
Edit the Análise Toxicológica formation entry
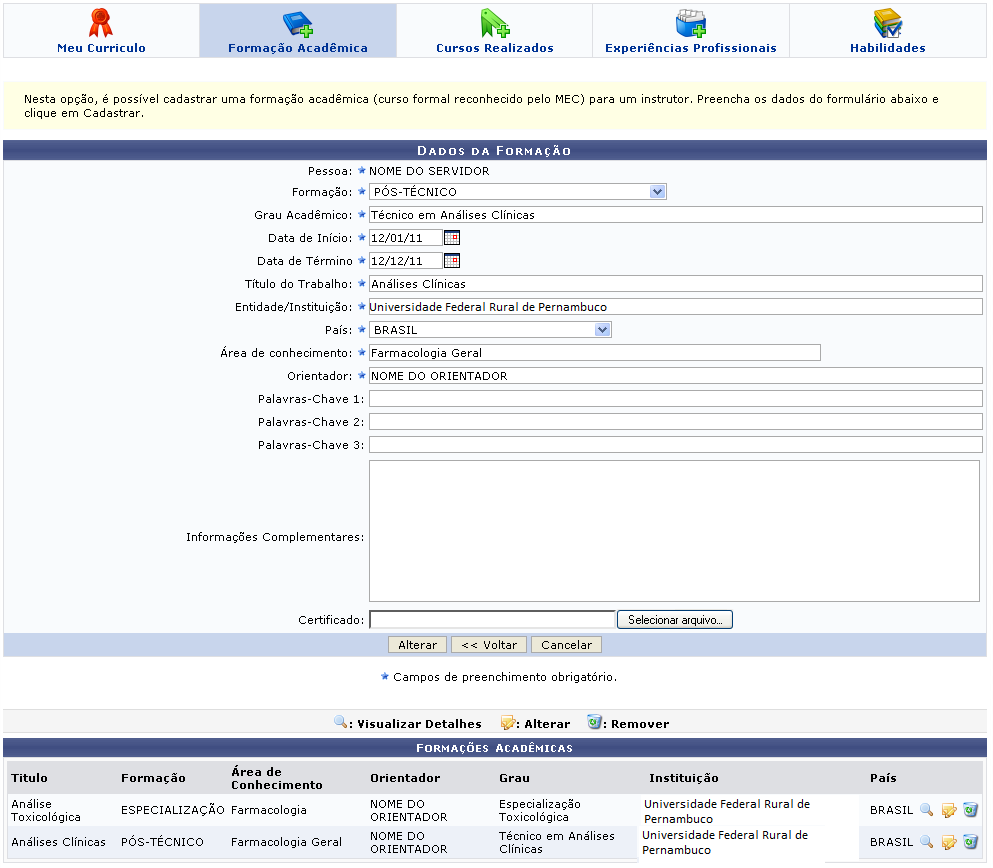point(948,810)
